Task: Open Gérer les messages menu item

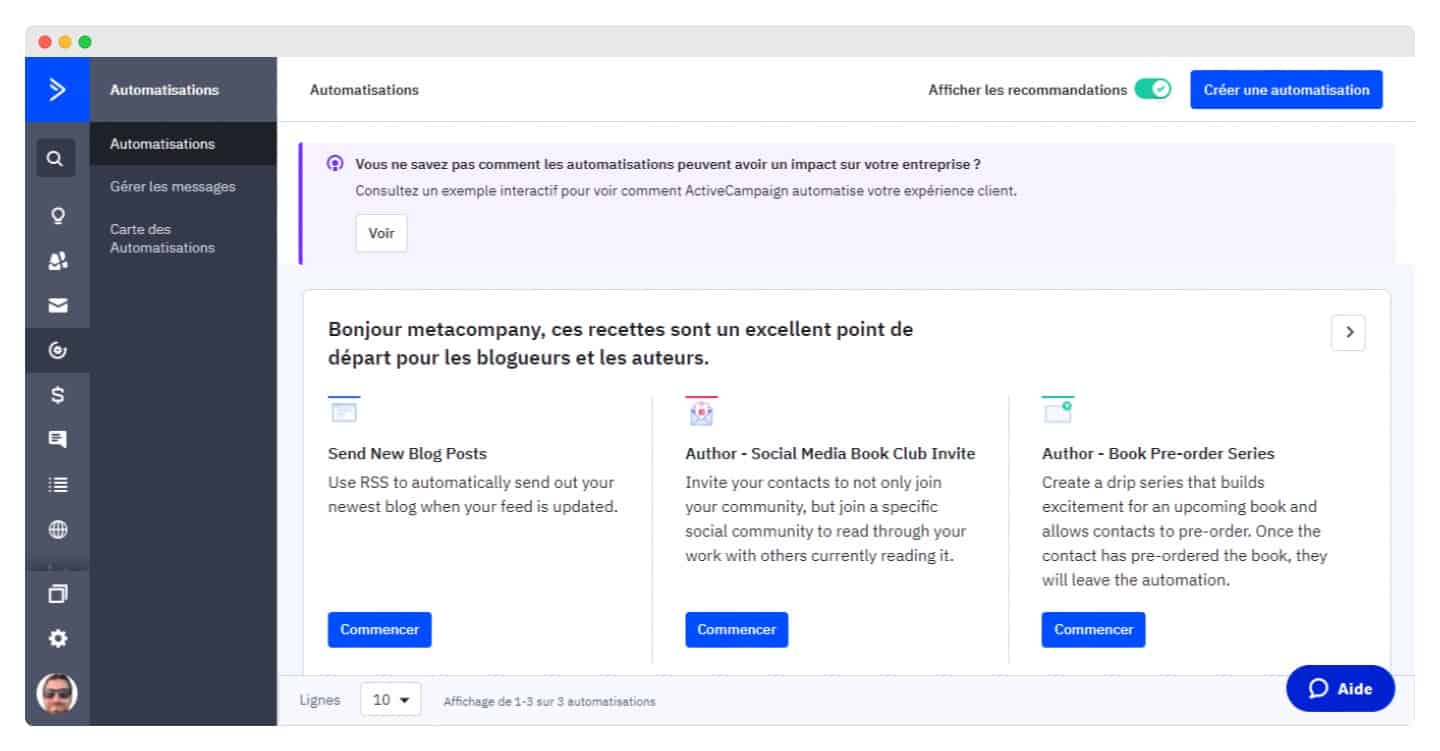Action: point(173,186)
